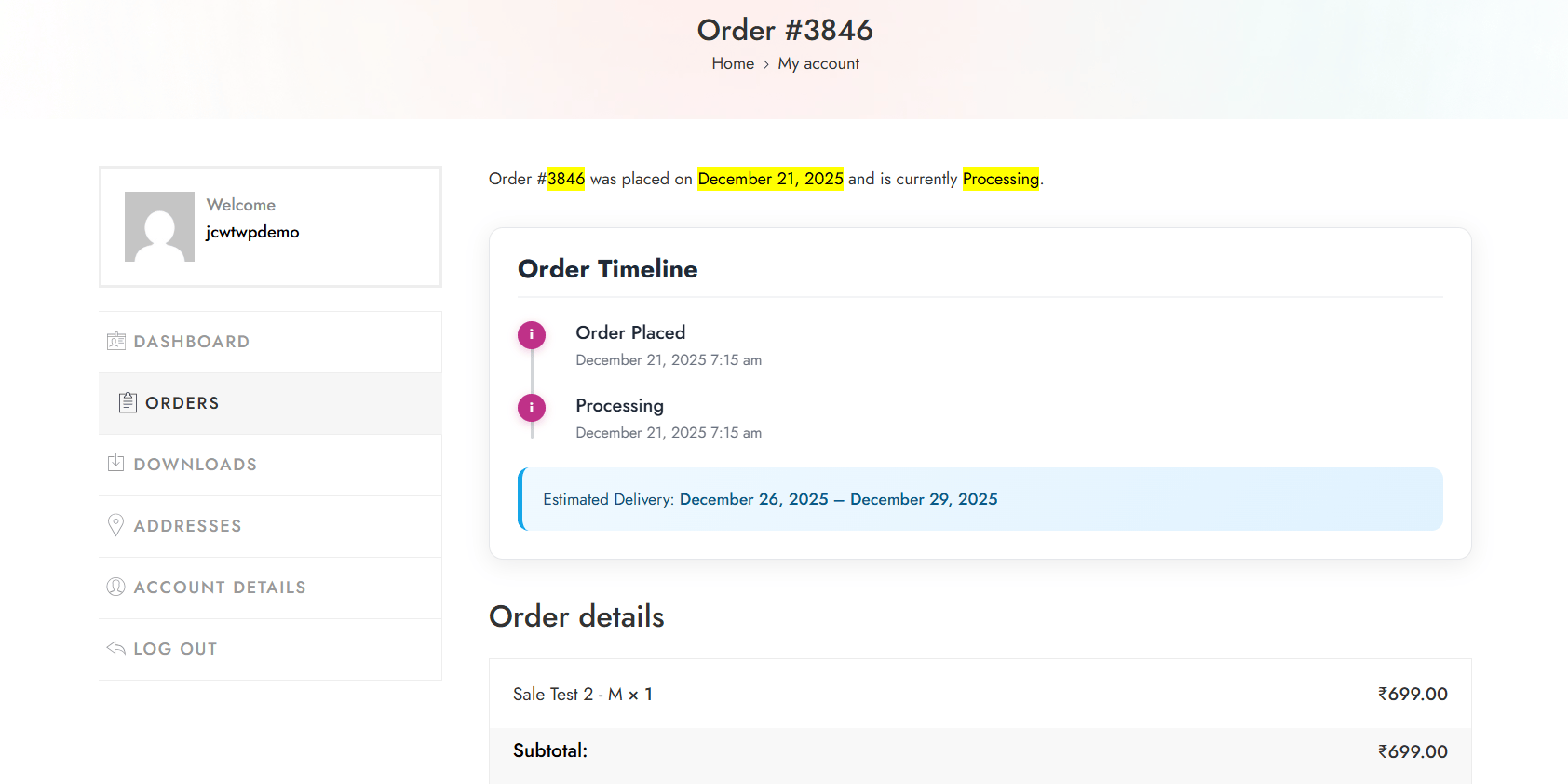Screen dimensions: 1568x784
Task: Click the Downloads icon in sidebar
Action: 116,464
